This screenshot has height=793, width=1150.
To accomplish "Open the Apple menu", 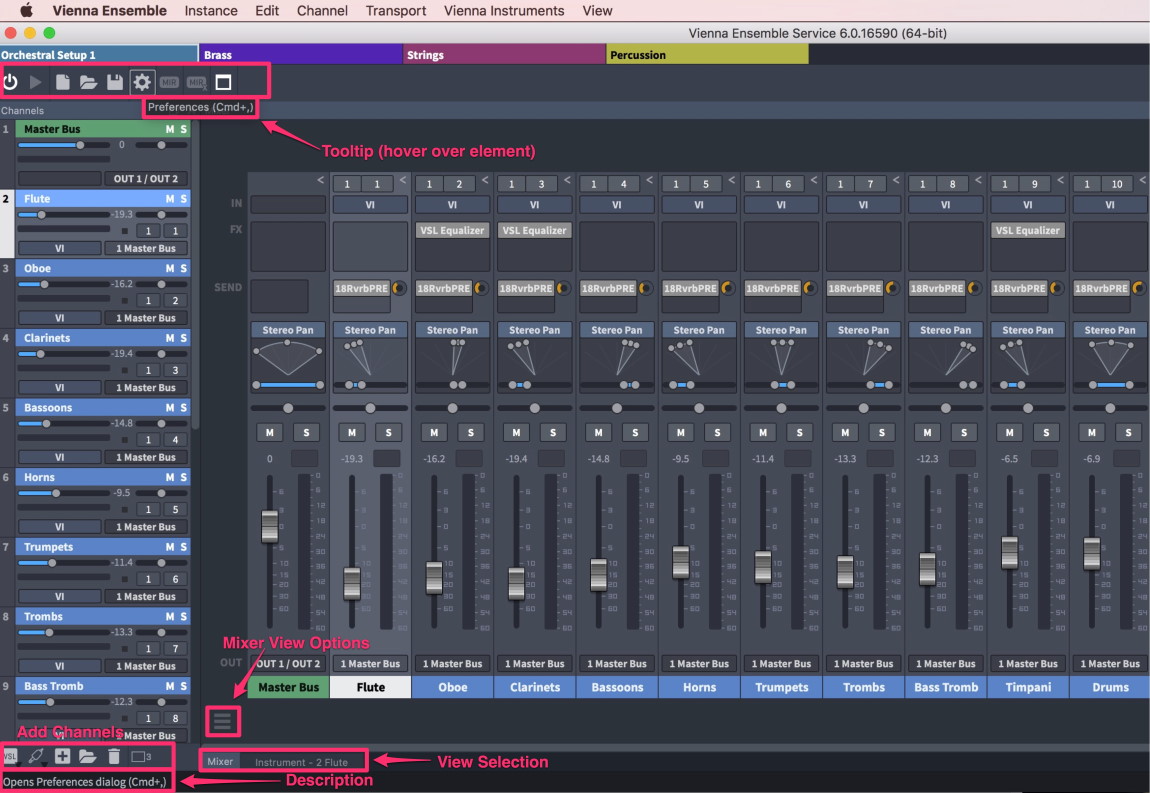I will pos(26,10).
